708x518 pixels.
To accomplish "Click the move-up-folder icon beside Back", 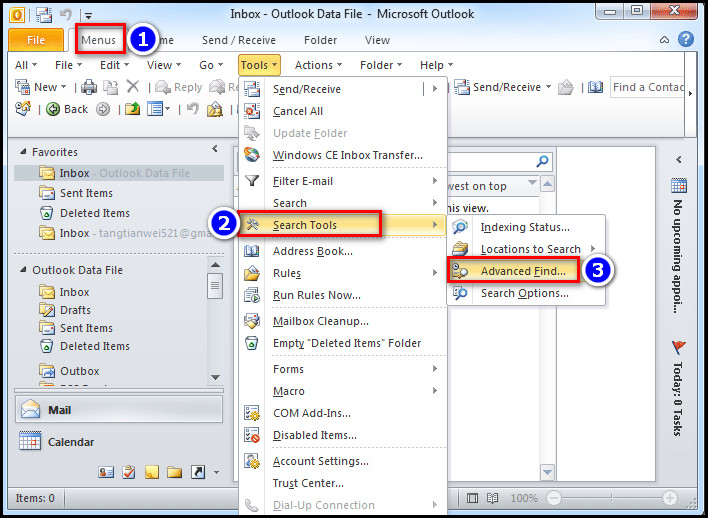I will [x=132, y=109].
